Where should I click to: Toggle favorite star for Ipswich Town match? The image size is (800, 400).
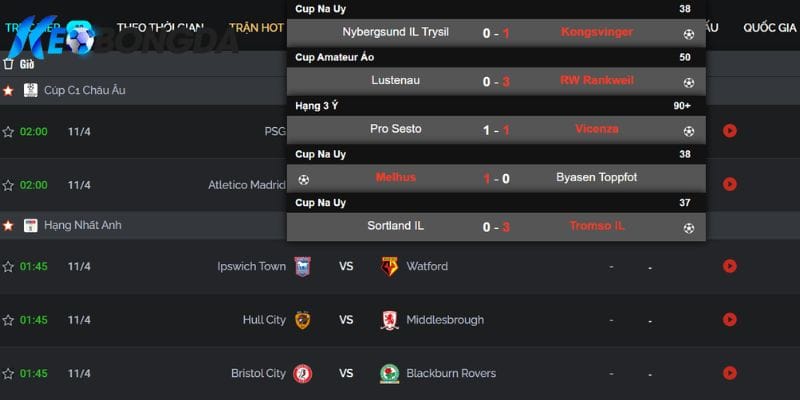[x=8, y=266]
